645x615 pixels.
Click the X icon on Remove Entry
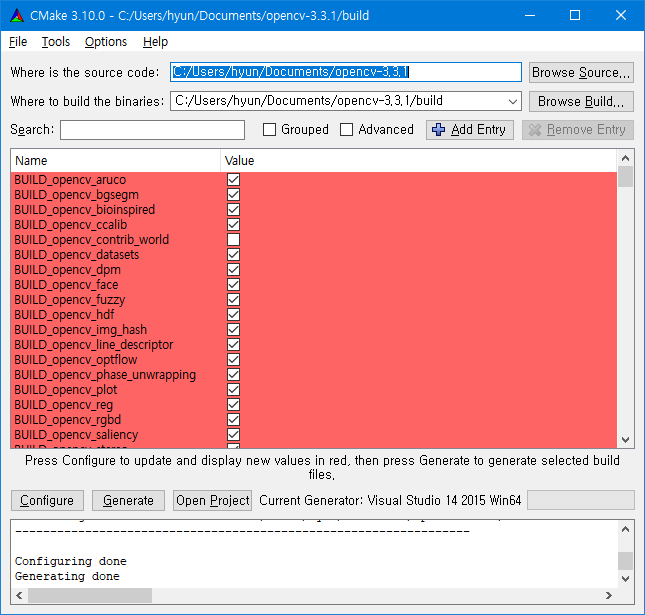tap(534, 130)
